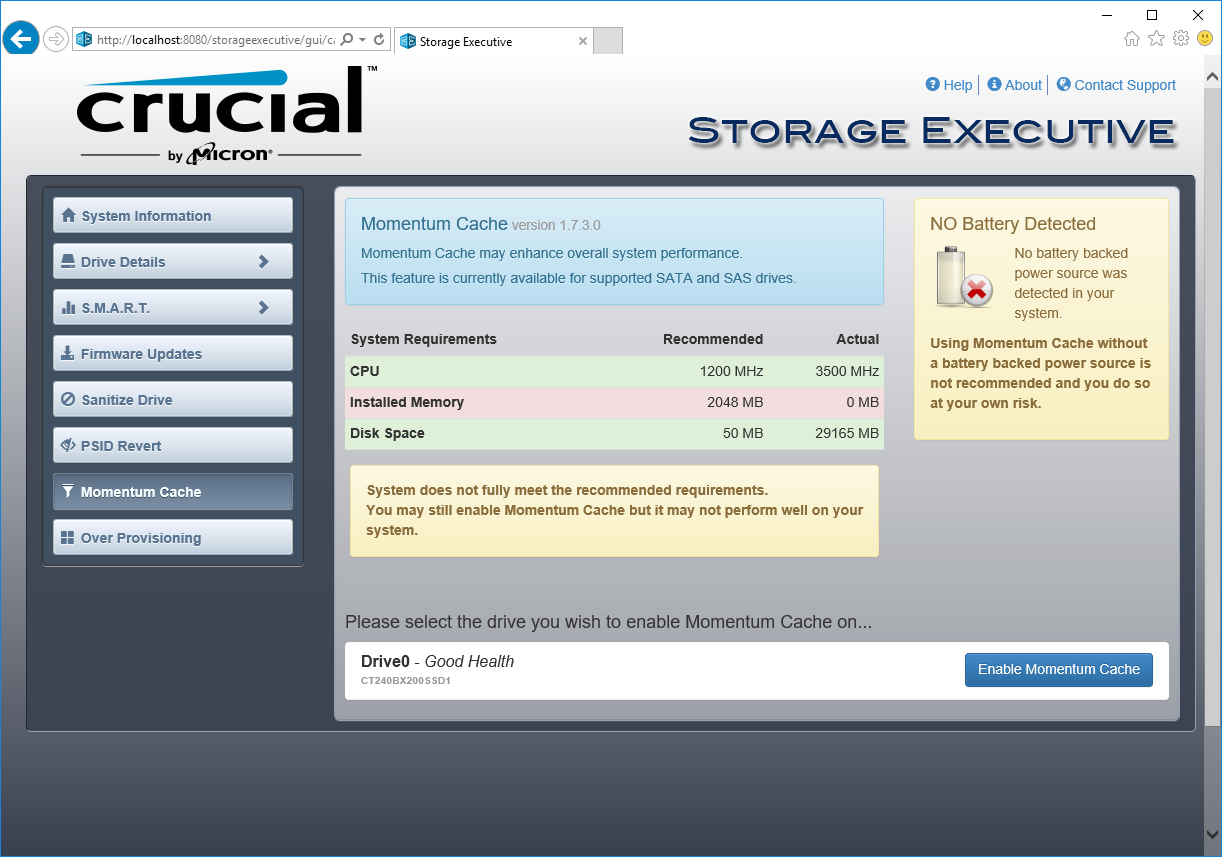Click the PSID Revert icon
This screenshot has width=1222, height=857.
[68, 445]
